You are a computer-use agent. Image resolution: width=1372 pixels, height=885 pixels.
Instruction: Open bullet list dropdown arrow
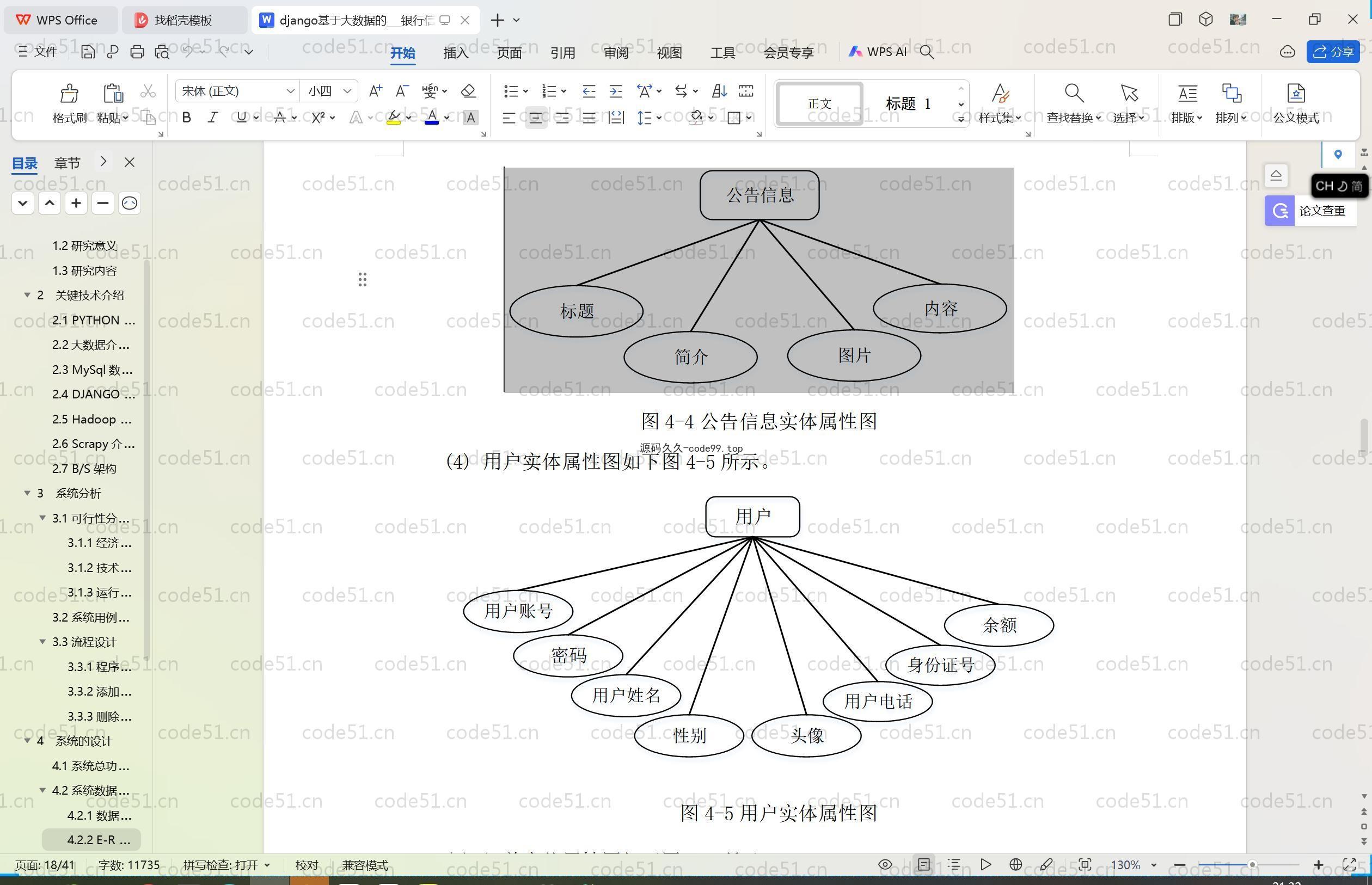tap(525, 91)
